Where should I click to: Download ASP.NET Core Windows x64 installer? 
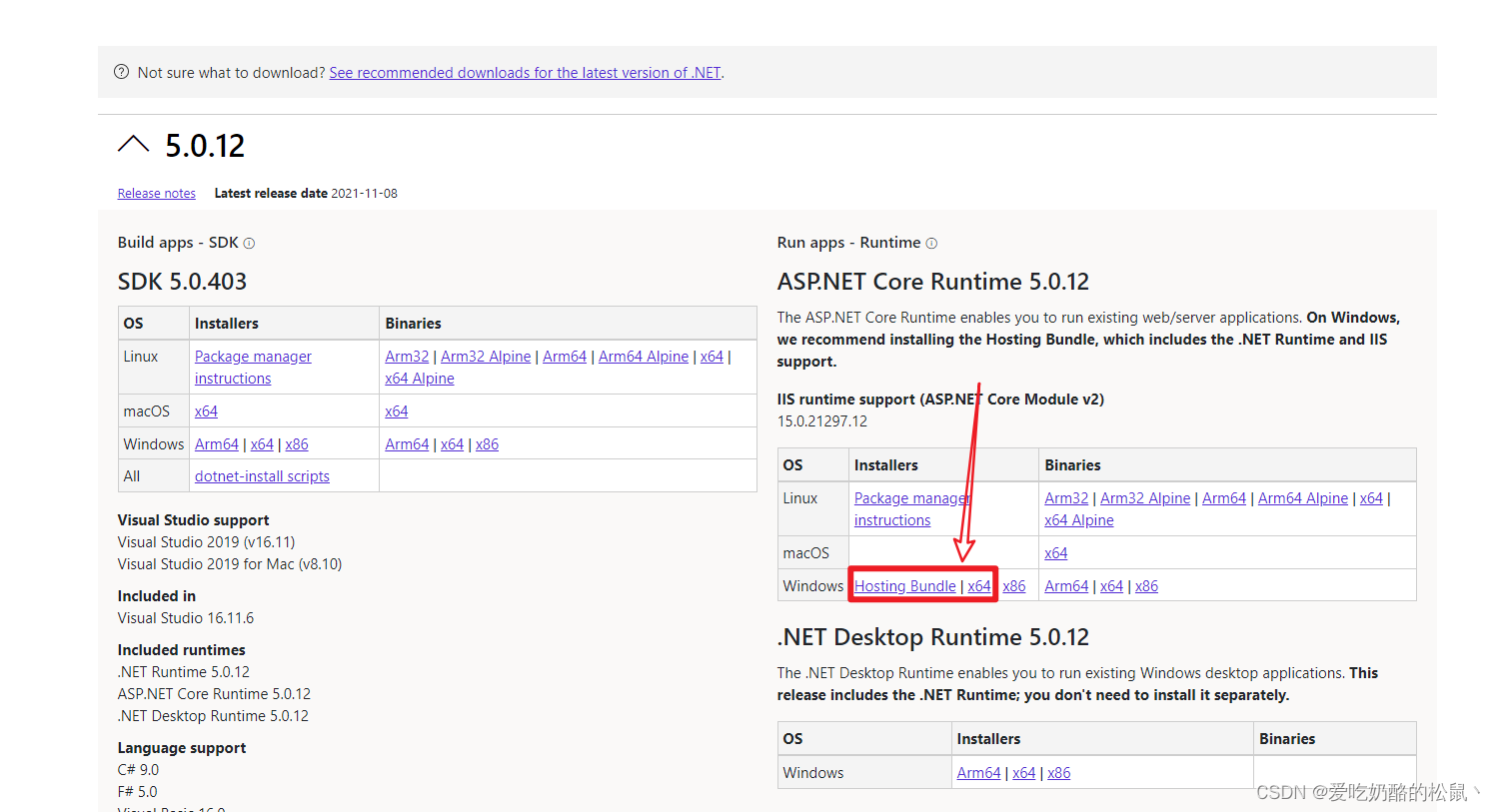point(979,586)
